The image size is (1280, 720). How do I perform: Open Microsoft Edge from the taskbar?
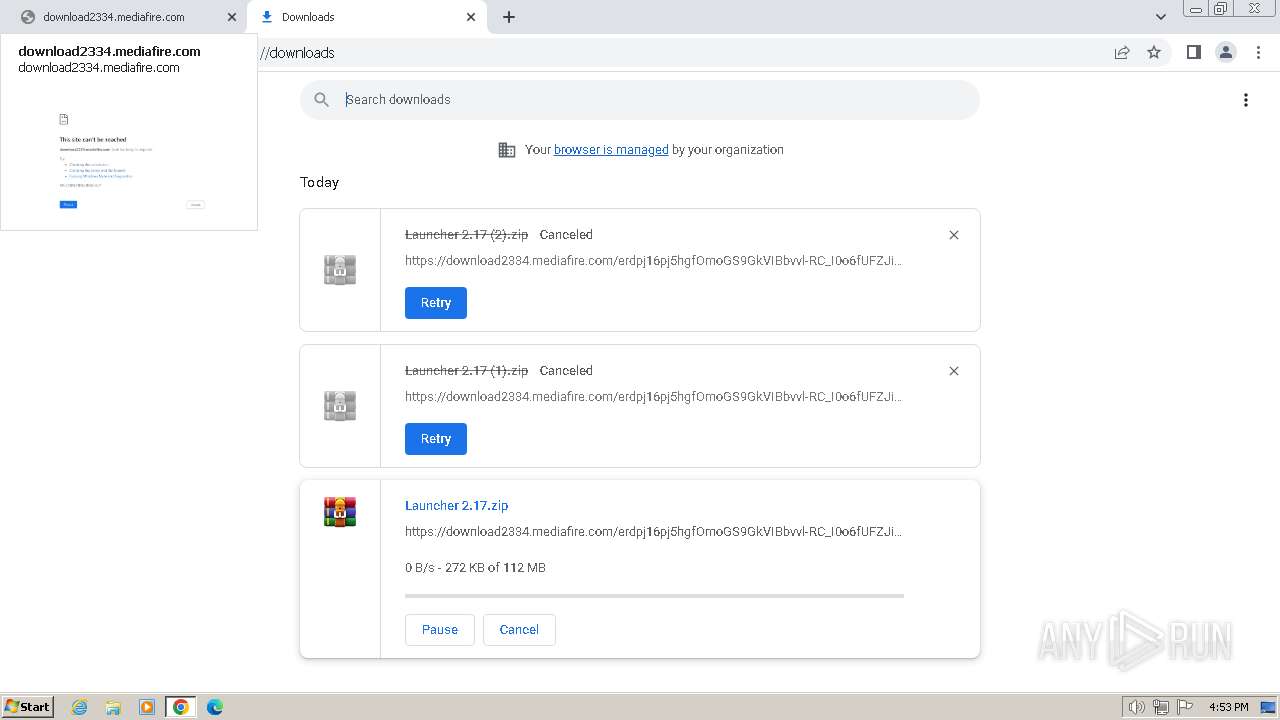pos(215,707)
